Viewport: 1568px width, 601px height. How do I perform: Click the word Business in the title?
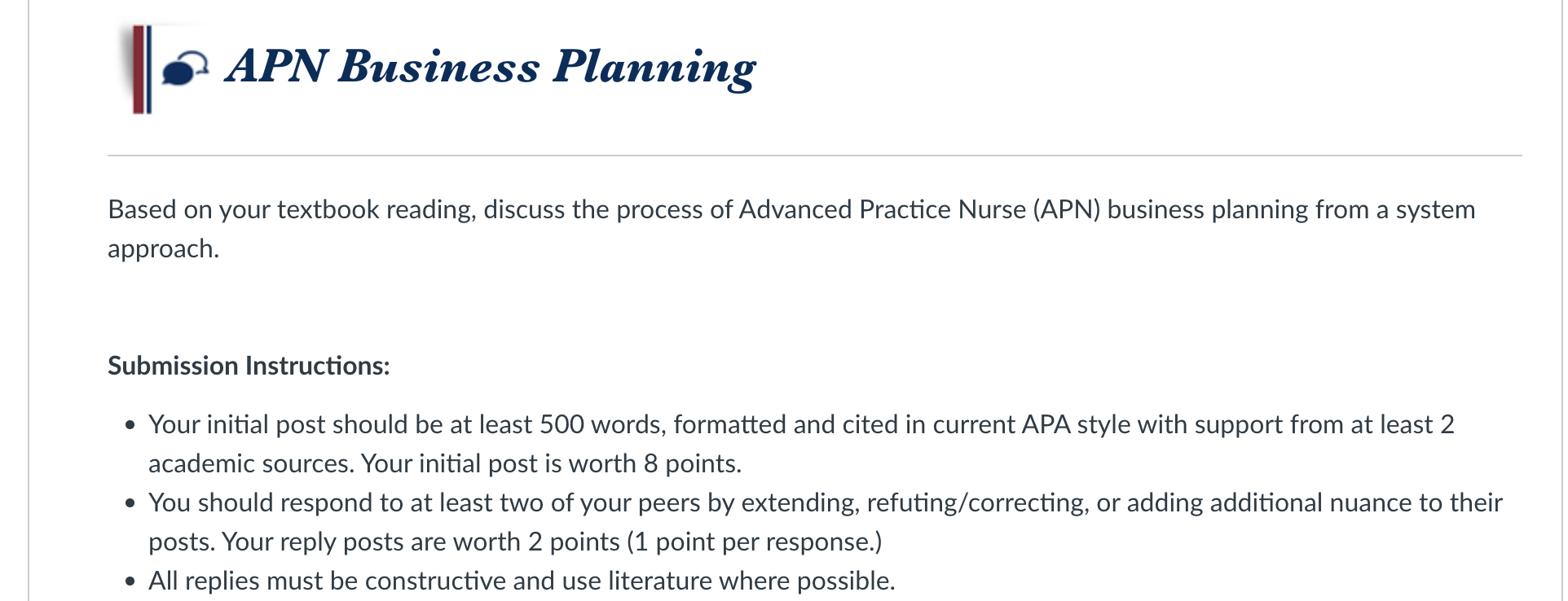(438, 66)
